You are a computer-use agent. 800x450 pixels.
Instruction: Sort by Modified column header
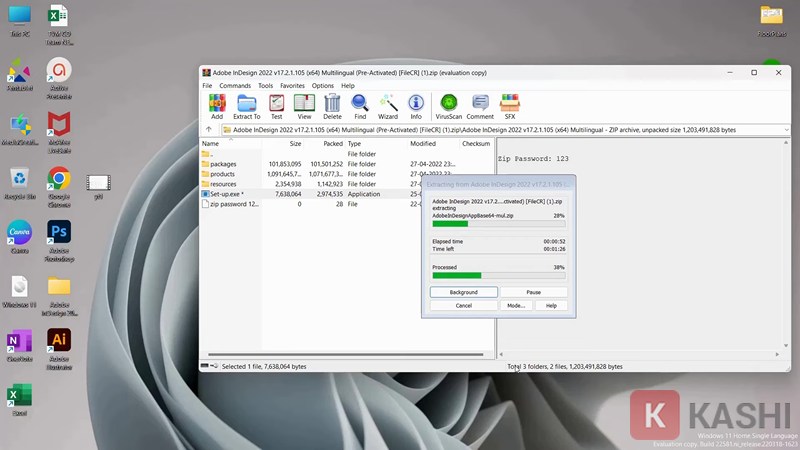coord(434,144)
